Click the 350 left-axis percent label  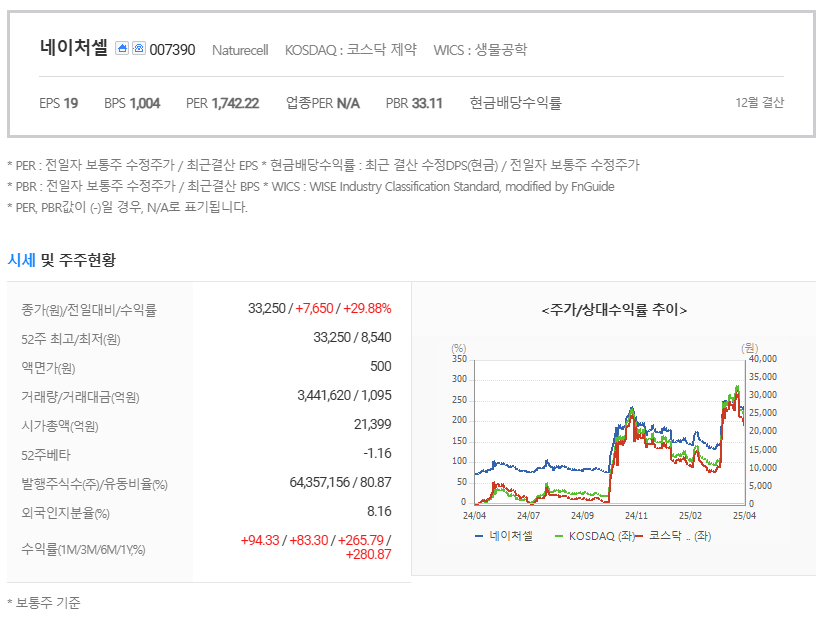pos(459,359)
